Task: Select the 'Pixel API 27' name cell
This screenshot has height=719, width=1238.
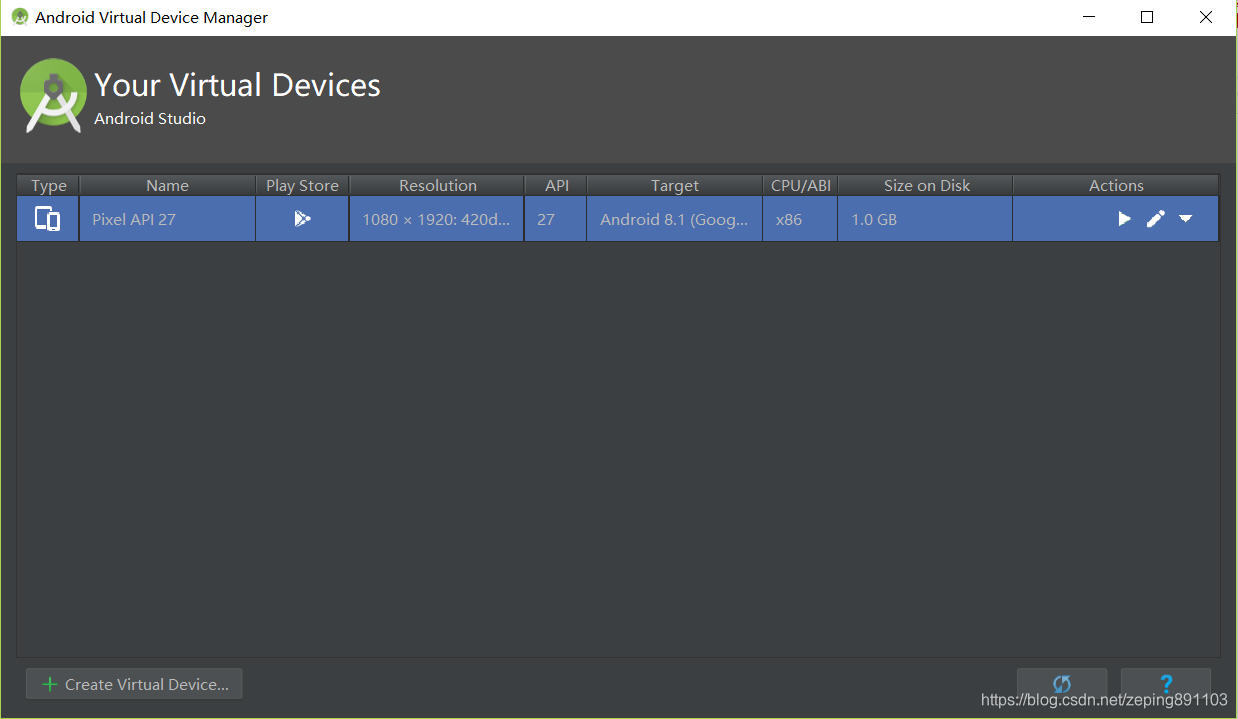Action: 167,219
